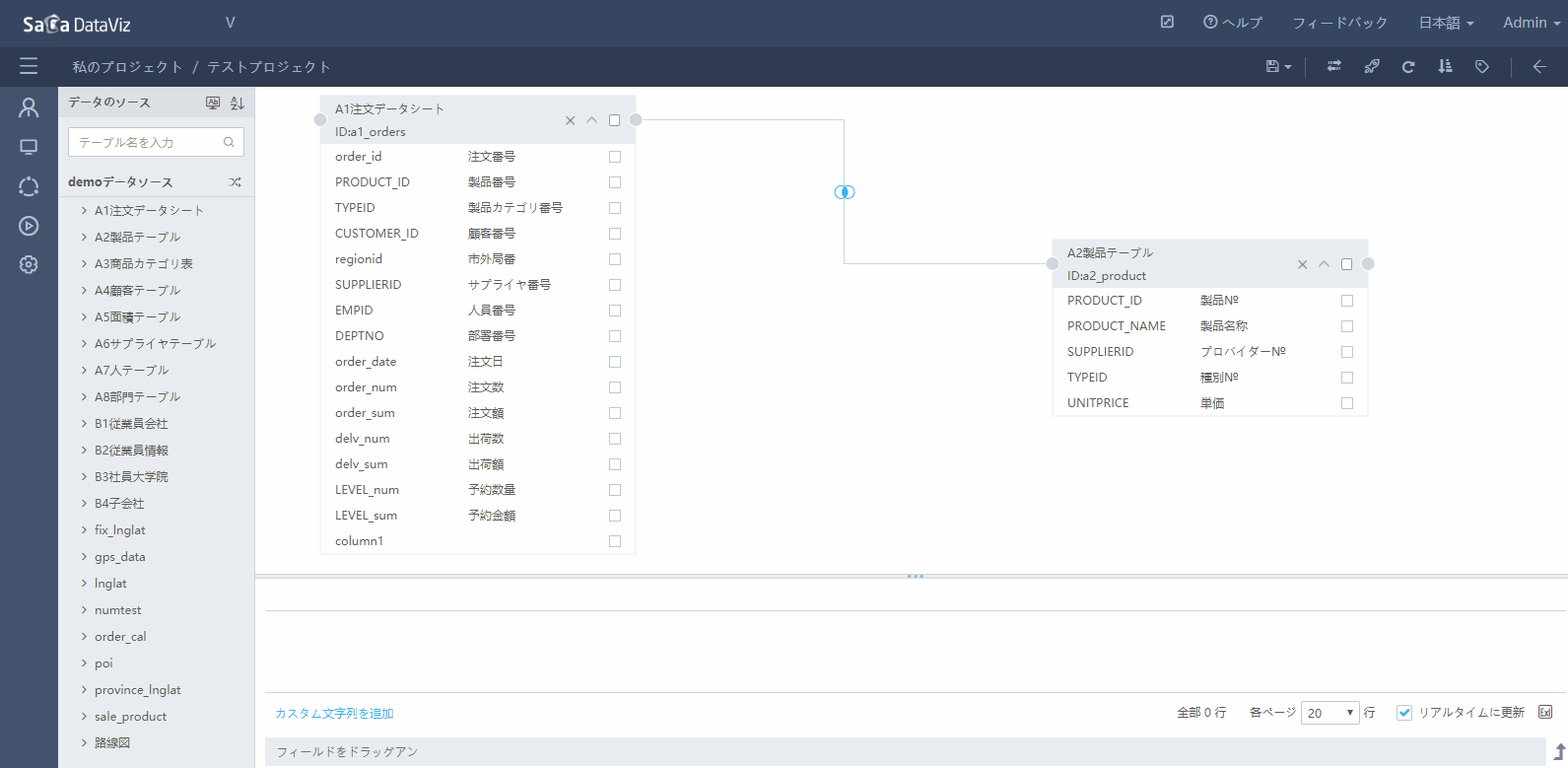Click shuffle icon beside demoデータソース
The width and height of the screenshot is (1568, 768).
click(x=235, y=181)
